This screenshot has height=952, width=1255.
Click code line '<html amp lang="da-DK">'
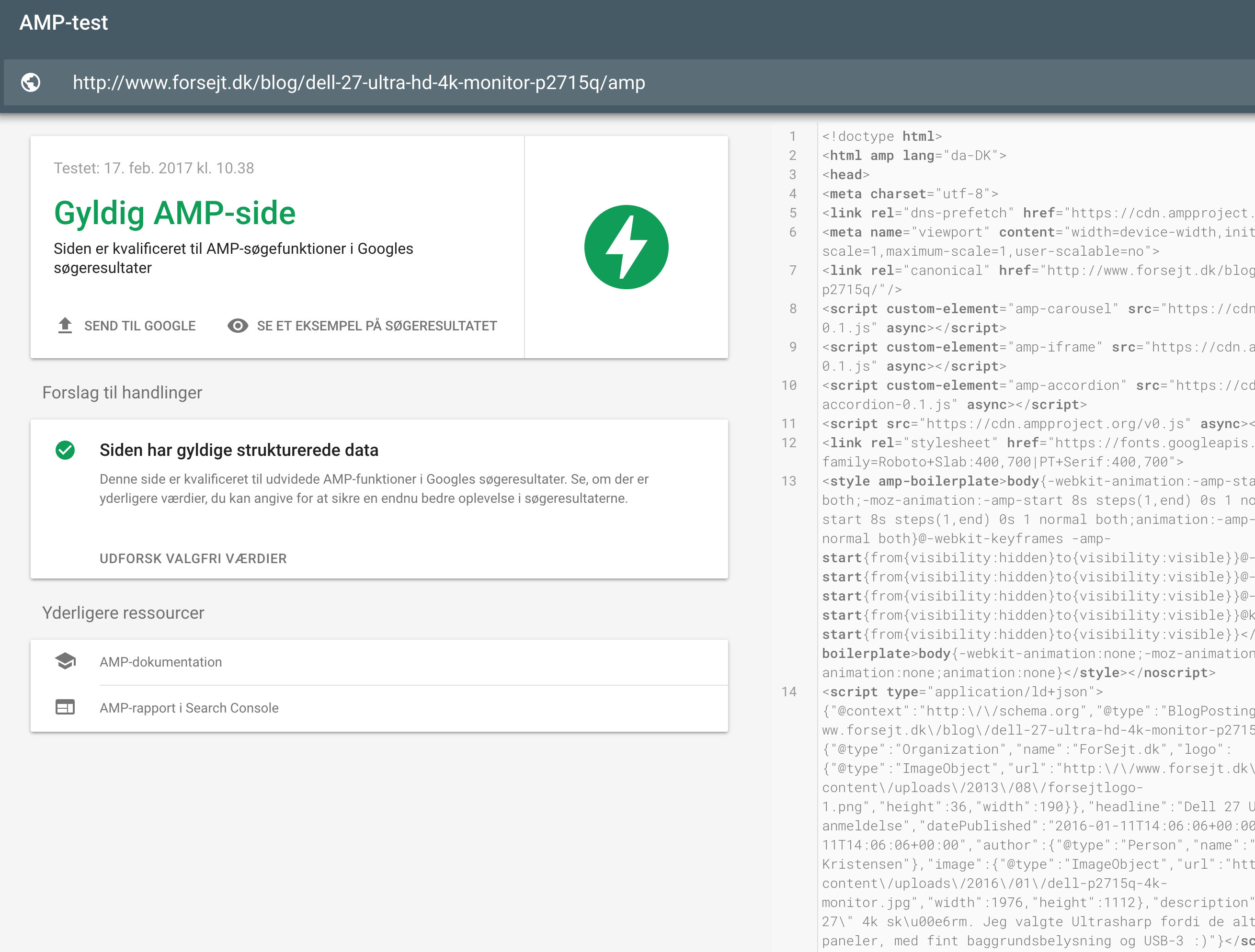pos(914,156)
